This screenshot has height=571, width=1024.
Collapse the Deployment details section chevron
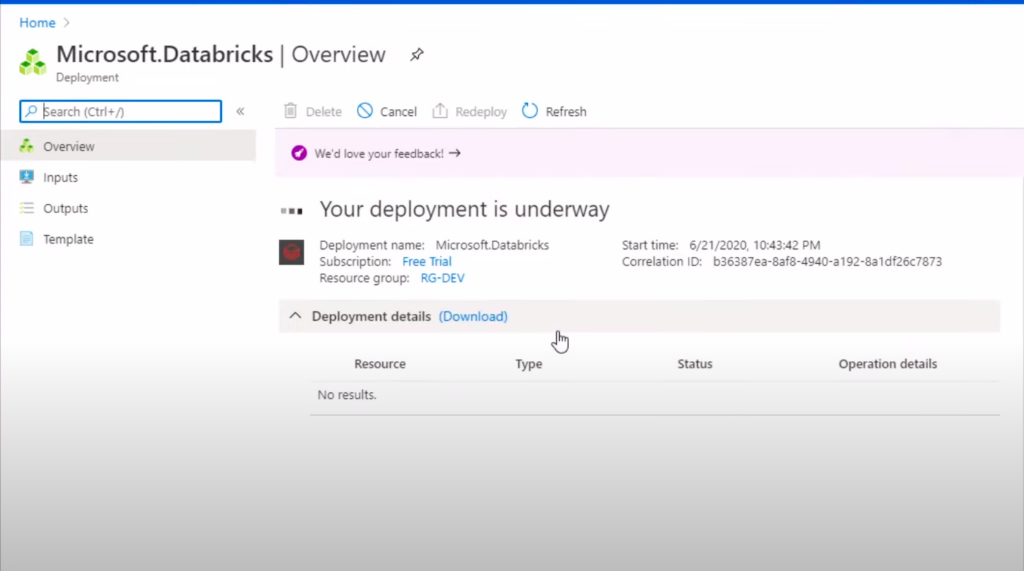click(295, 316)
